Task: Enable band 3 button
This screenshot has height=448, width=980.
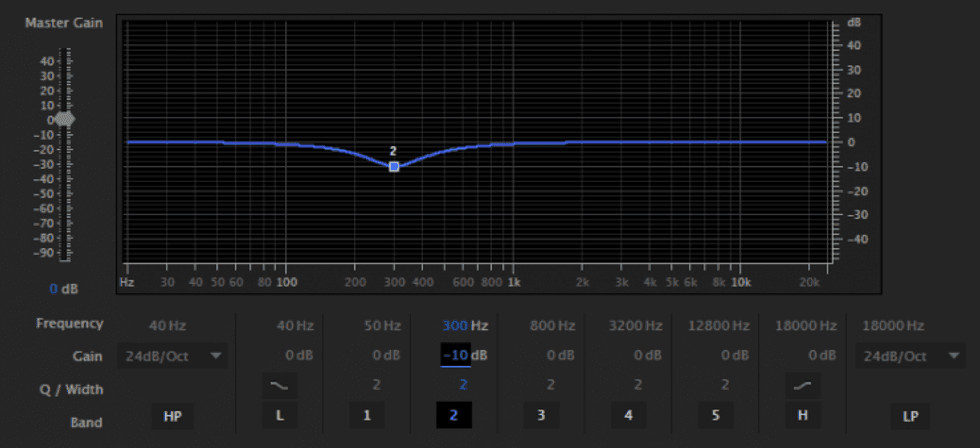Action: [x=541, y=416]
